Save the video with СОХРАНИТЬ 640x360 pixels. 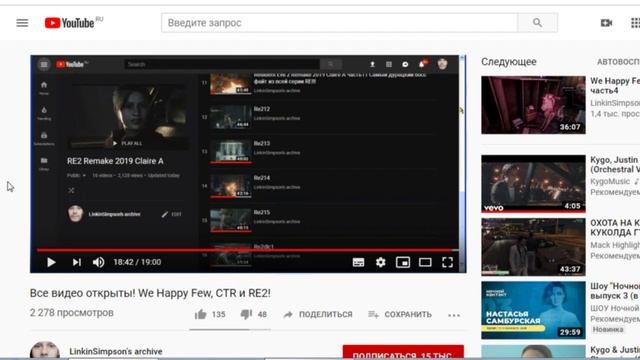click(400, 314)
